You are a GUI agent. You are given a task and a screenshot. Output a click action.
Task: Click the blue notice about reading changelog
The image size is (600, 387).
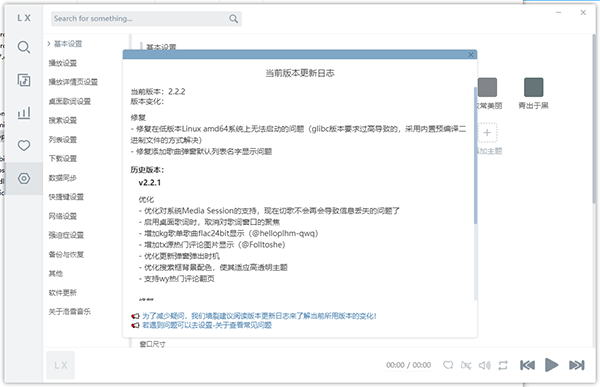click(x=259, y=316)
